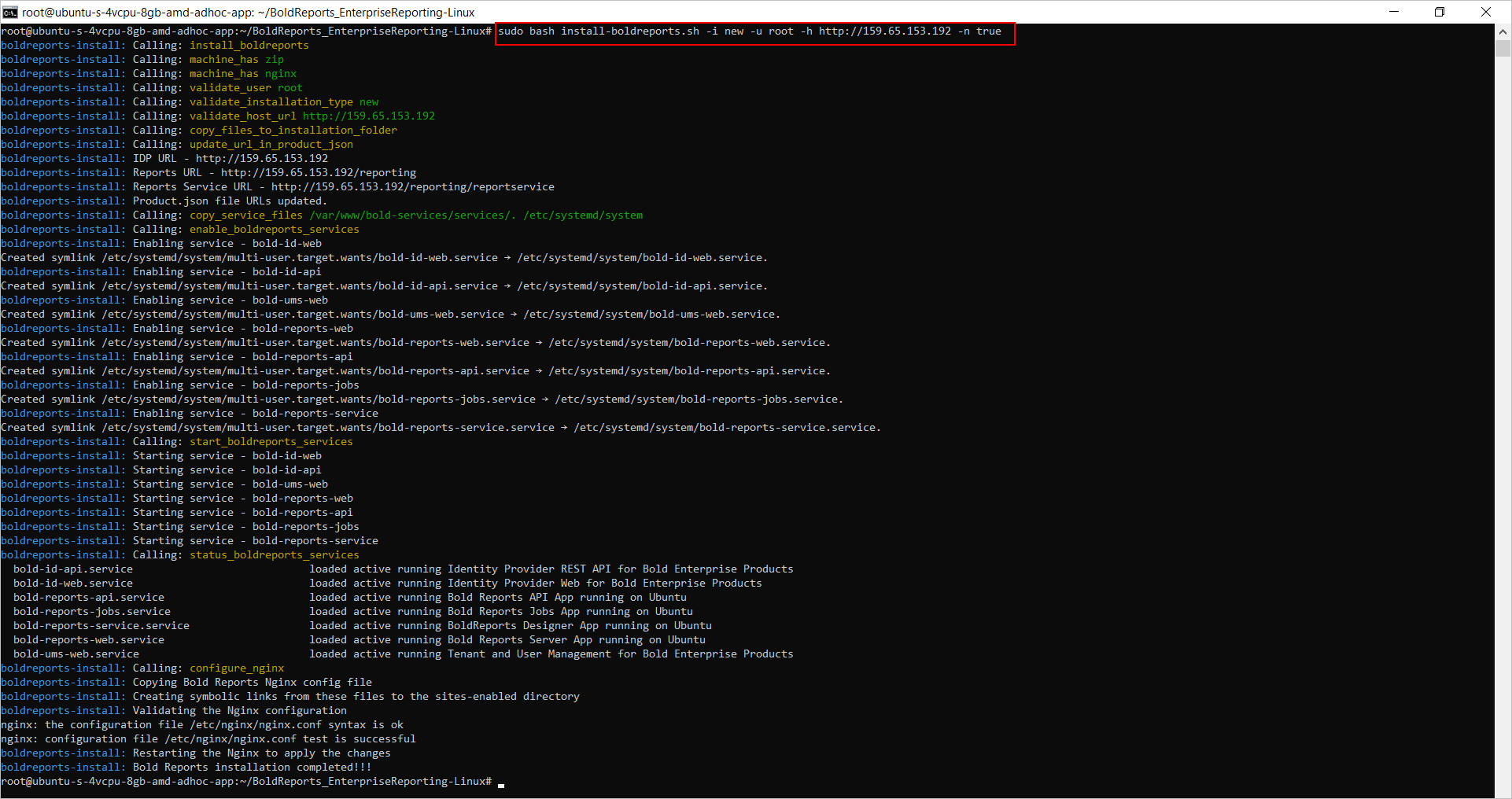Click 'BoldReports Designer App running on Ubuntu' text
Image resolution: width=1512 pixels, height=799 pixels.
pyautogui.click(x=580, y=626)
